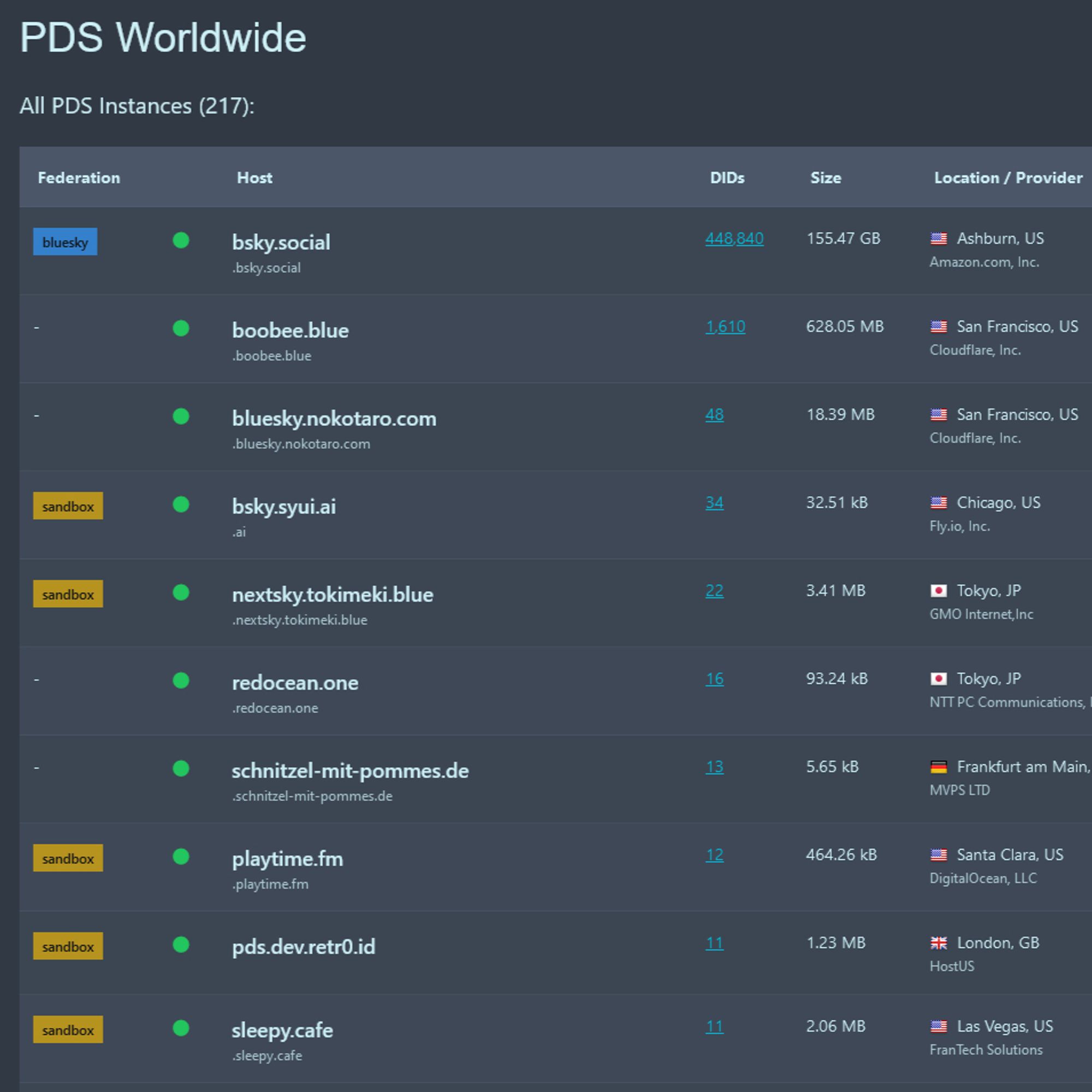Click the US flag next to Ashburn

coord(939,239)
